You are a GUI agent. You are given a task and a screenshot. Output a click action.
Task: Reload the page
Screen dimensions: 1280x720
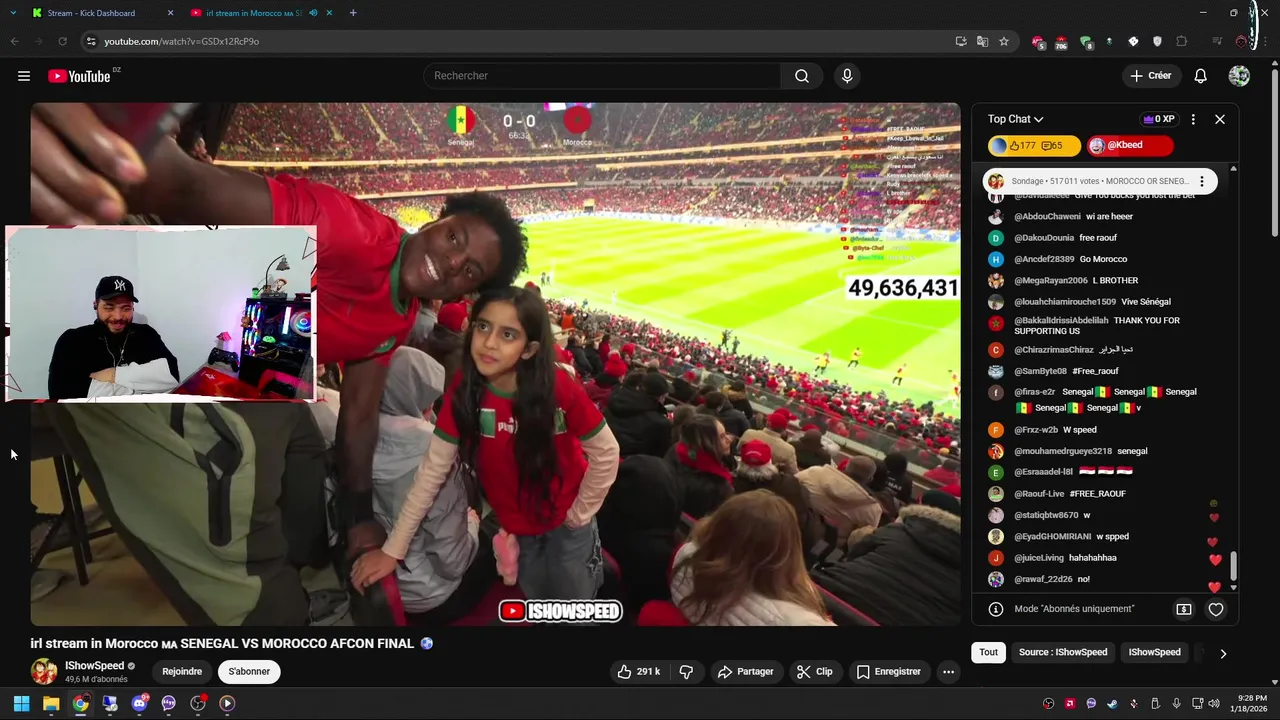(x=62, y=41)
